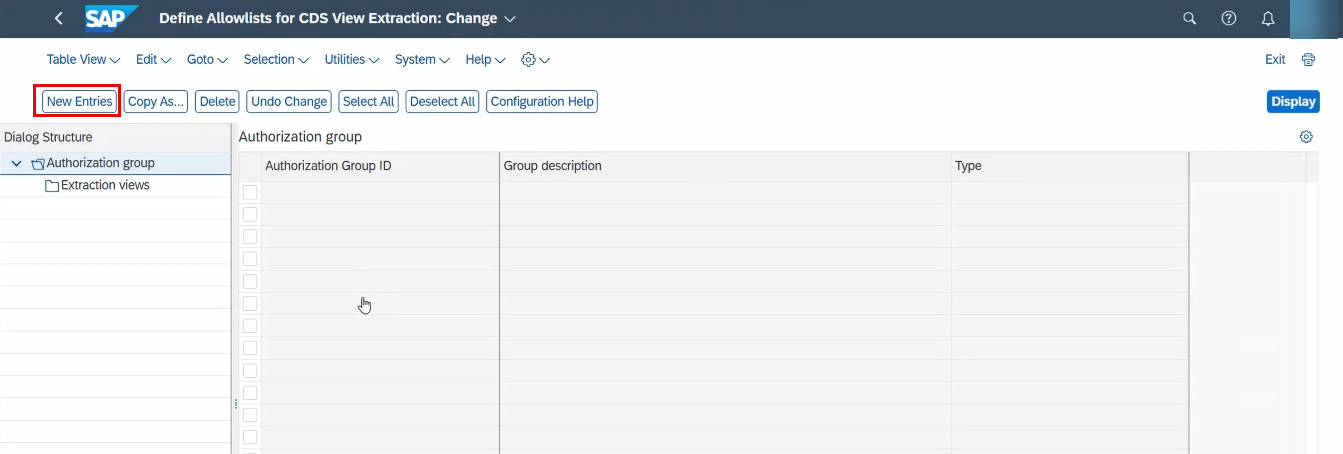Click the Authorization Group ID column header

pos(328,166)
